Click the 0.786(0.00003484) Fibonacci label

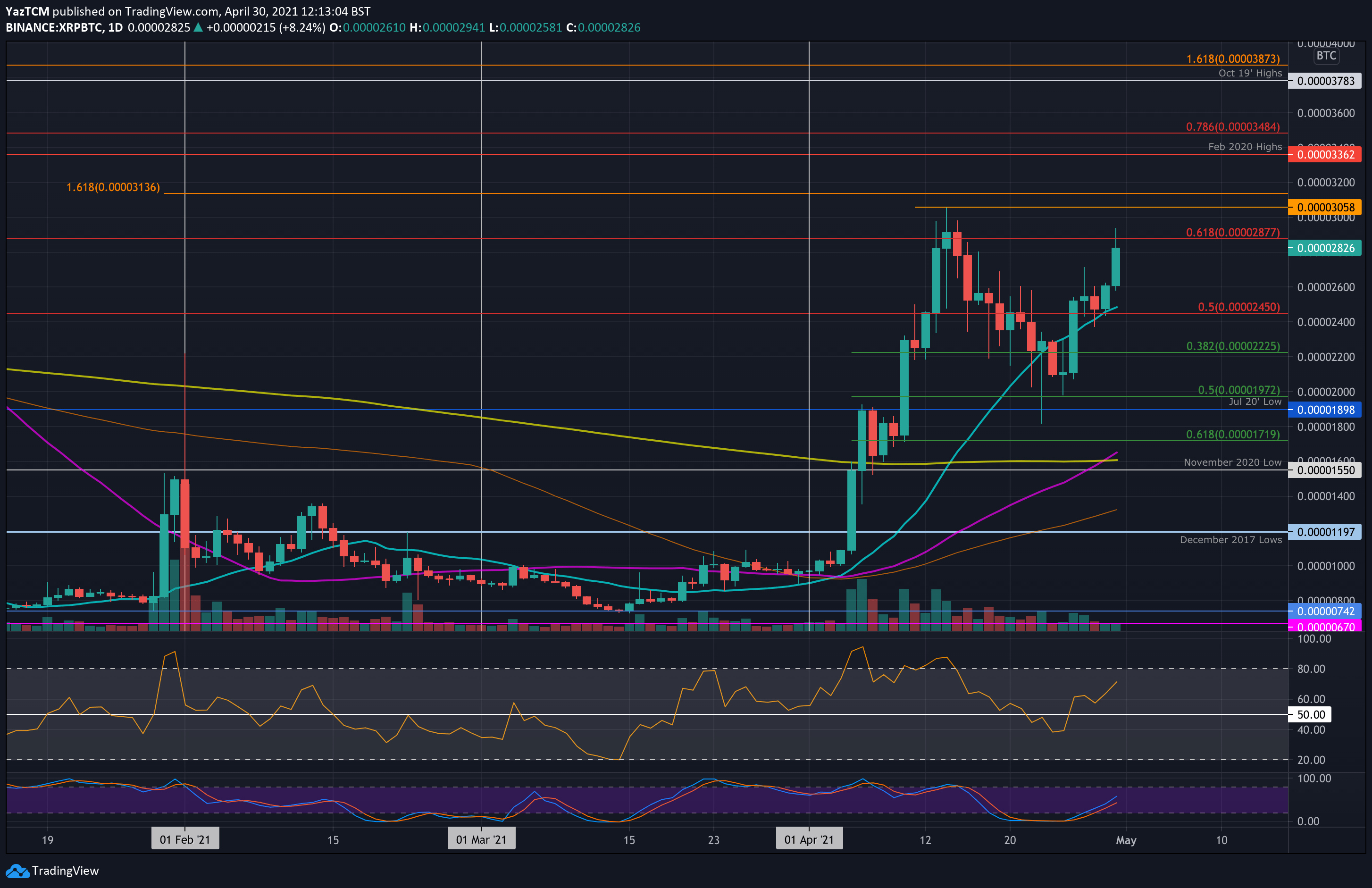pyautogui.click(x=1232, y=127)
